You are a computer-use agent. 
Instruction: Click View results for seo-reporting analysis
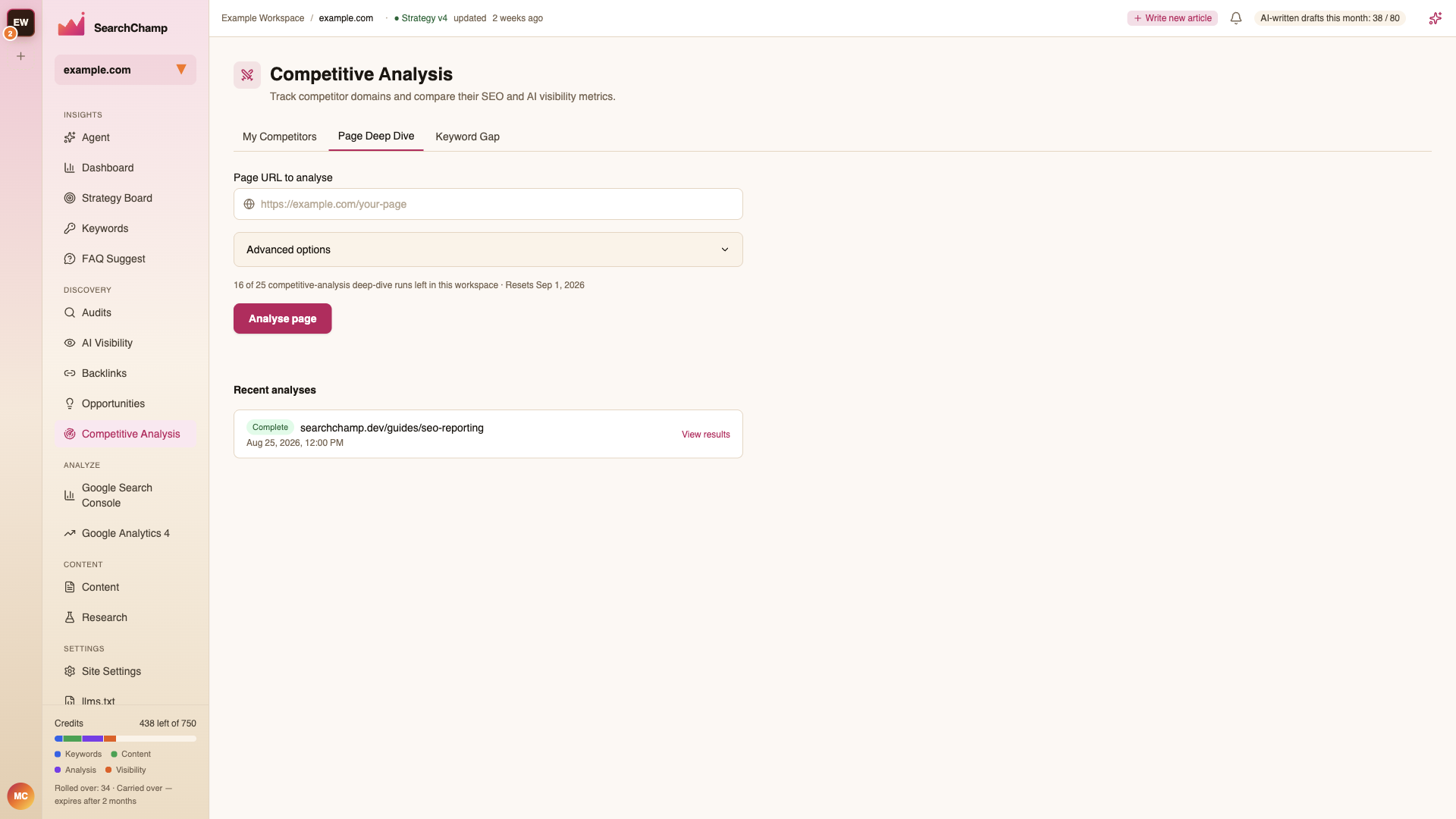coord(706,435)
